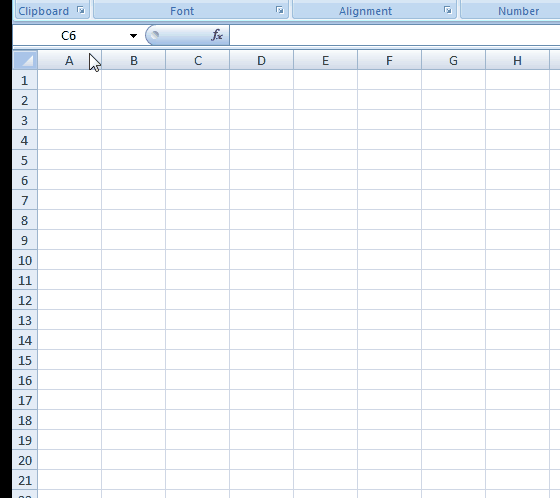560x498 pixels.
Task: Click cell A1
Action: coord(69,80)
